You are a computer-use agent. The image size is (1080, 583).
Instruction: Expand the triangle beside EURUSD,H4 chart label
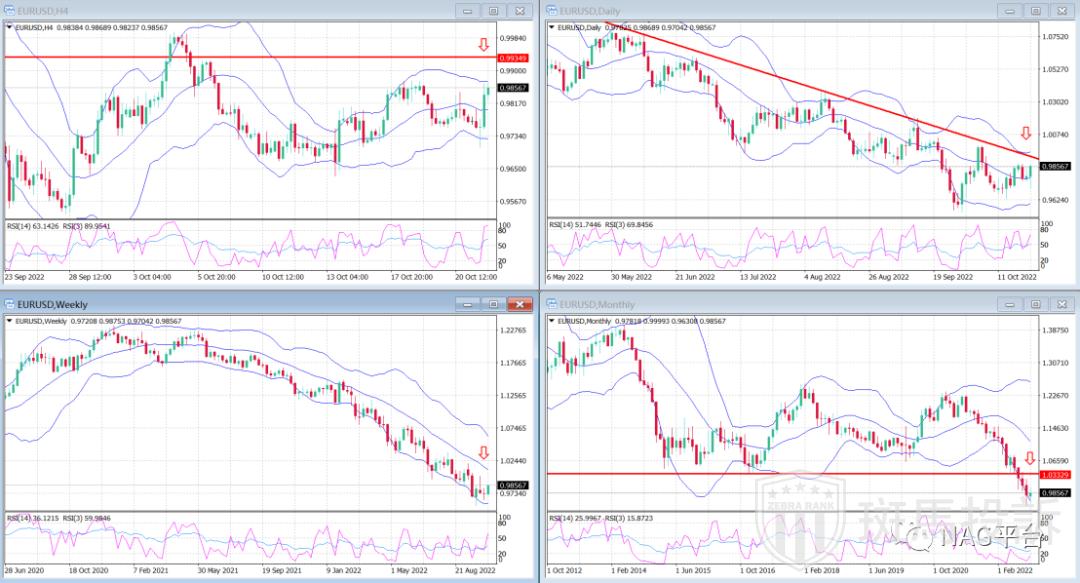tap(10, 27)
